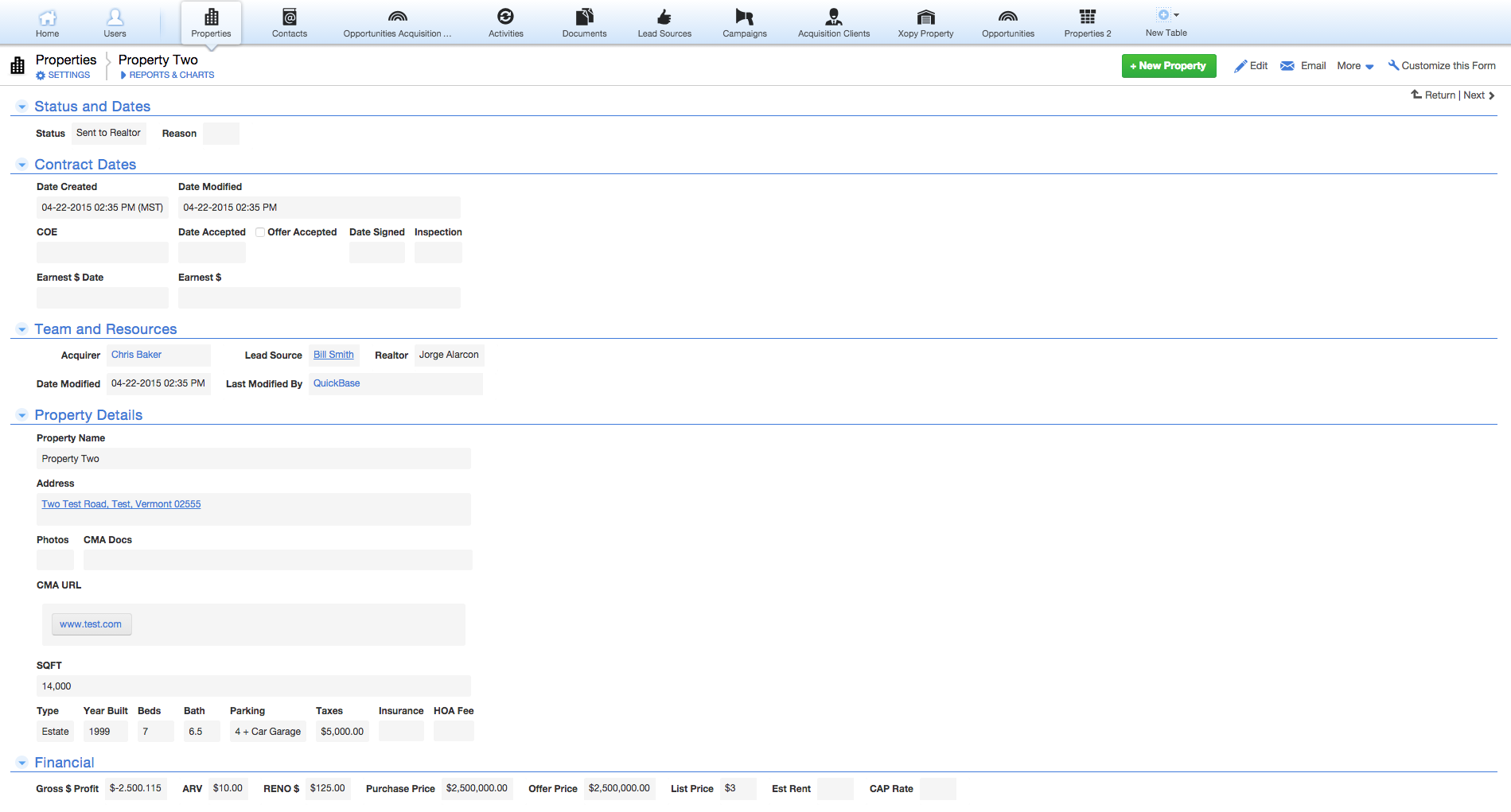Open the Chris Baker acquirer link
This screenshot has width=1511, height=812.
point(136,355)
